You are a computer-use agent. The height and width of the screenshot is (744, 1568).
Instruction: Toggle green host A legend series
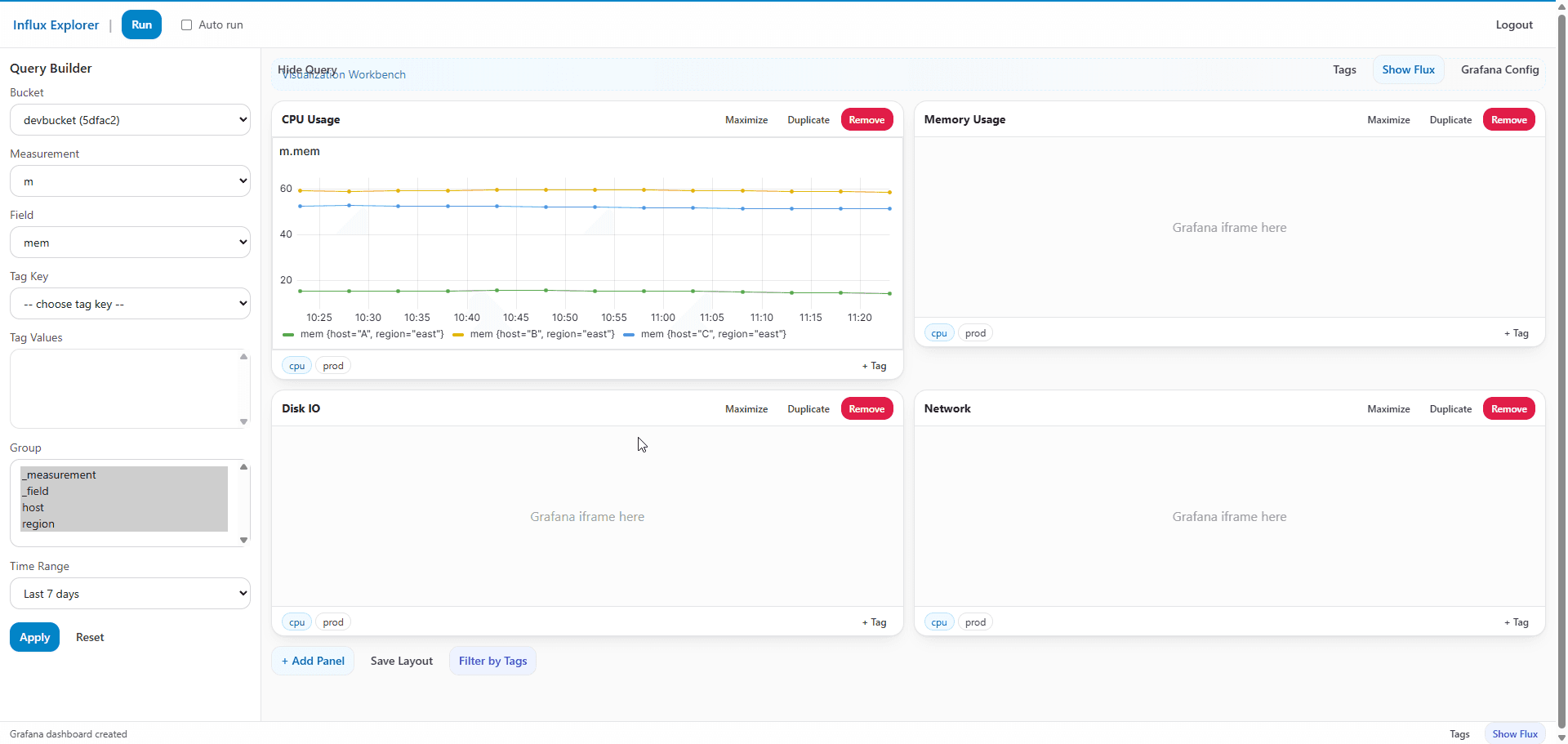(363, 334)
